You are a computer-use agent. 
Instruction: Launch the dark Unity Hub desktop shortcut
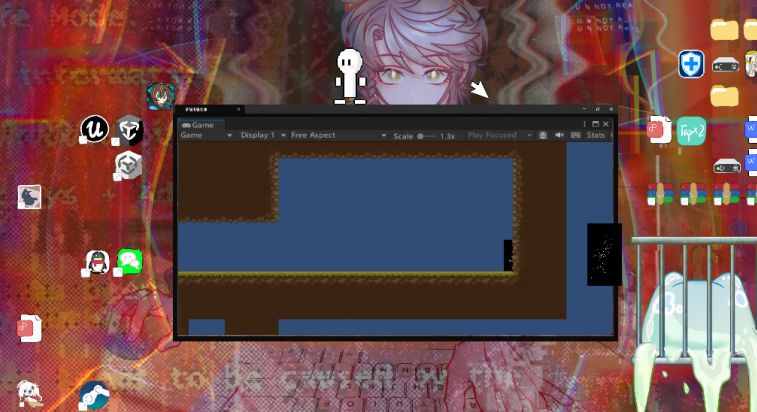point(129,129)
